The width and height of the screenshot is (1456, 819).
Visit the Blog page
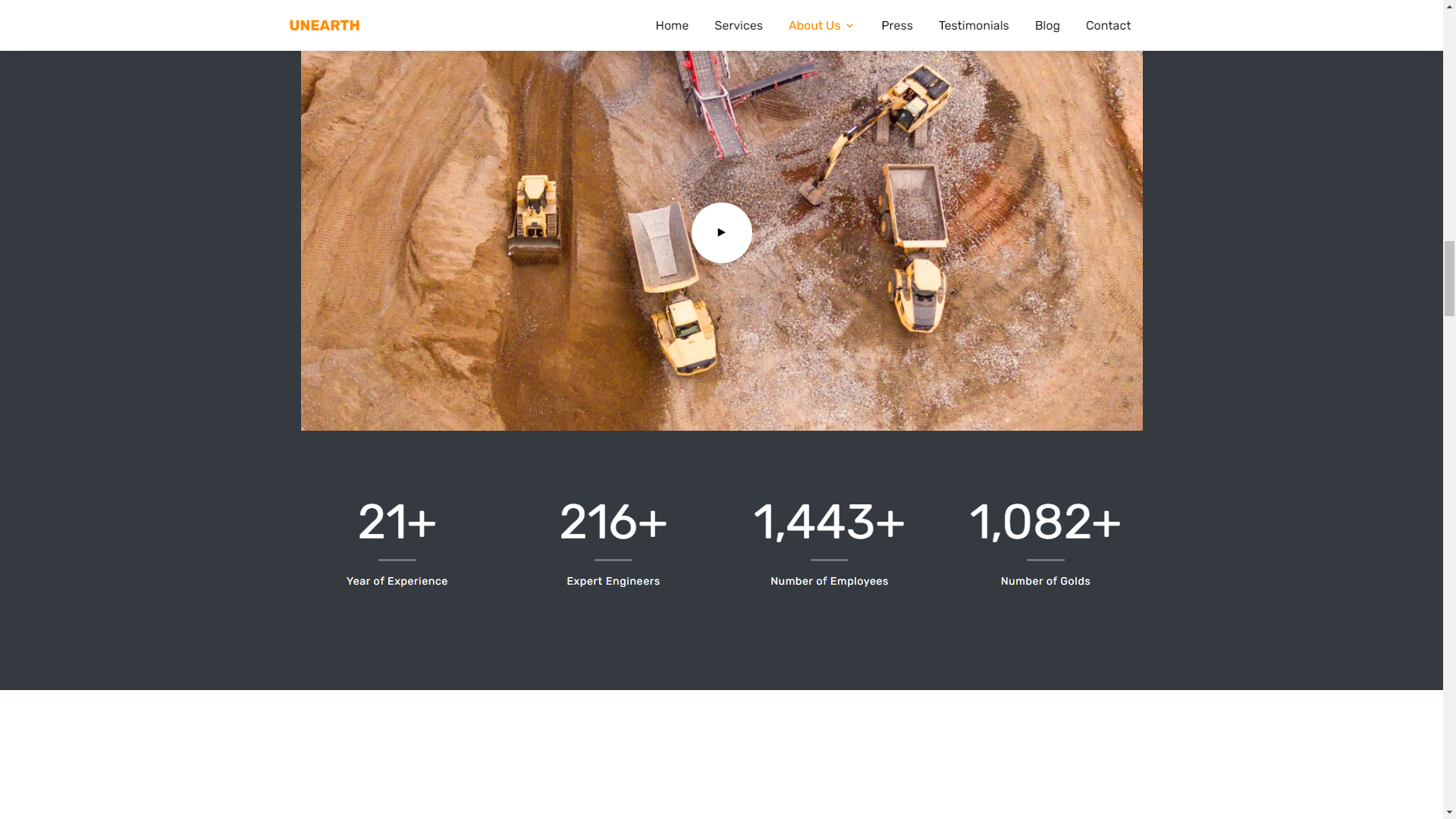click(1046, 26)
